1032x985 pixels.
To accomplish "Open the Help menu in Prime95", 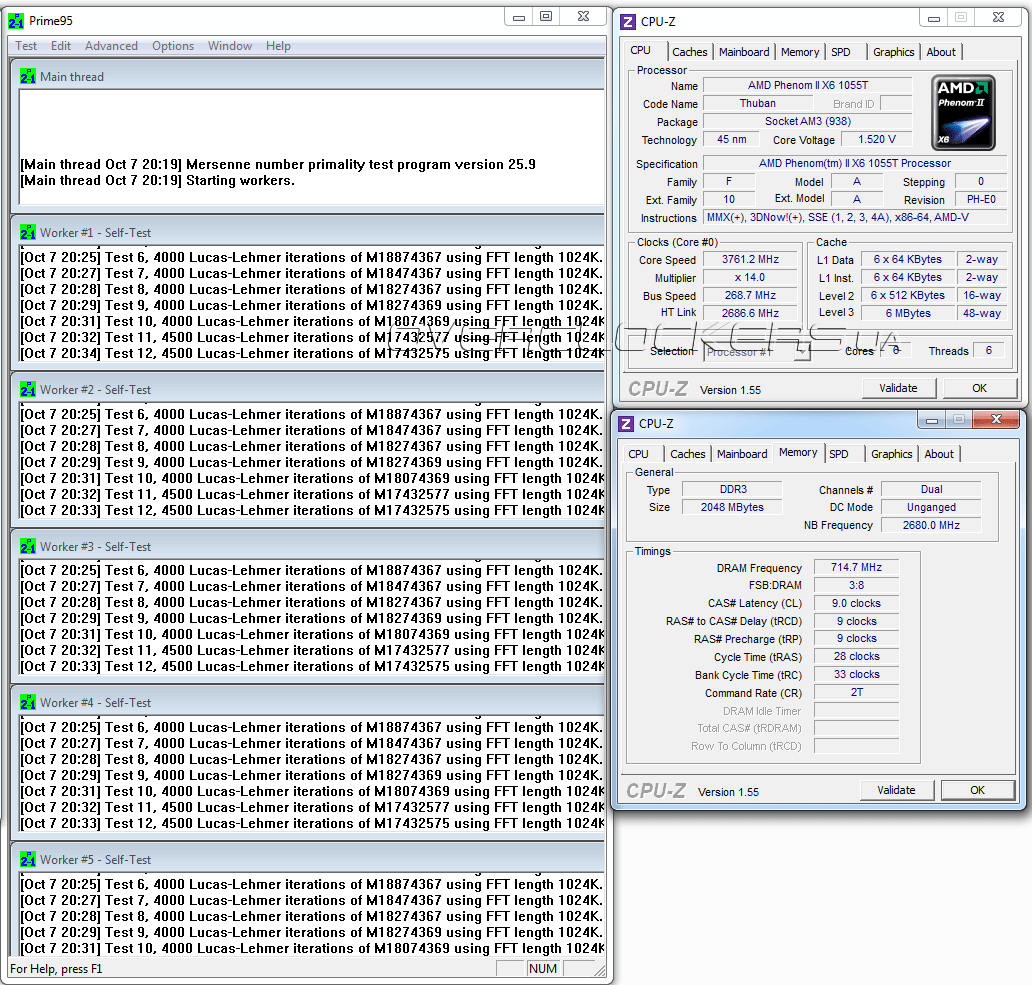I will pyautogui.click(x=278, y=46).
